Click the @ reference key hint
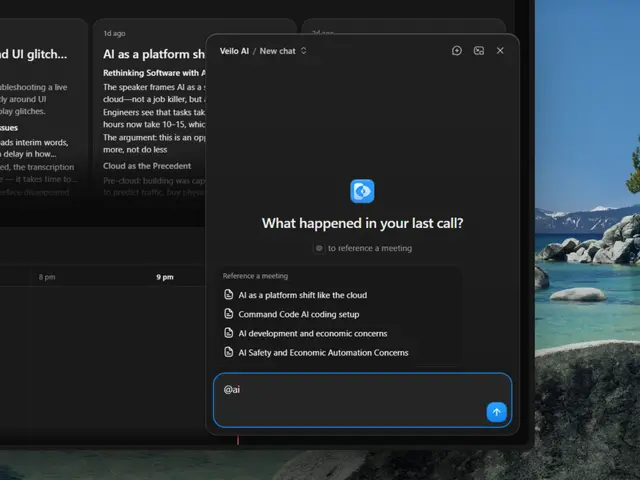The image size is (640, 480). (319, 248)
